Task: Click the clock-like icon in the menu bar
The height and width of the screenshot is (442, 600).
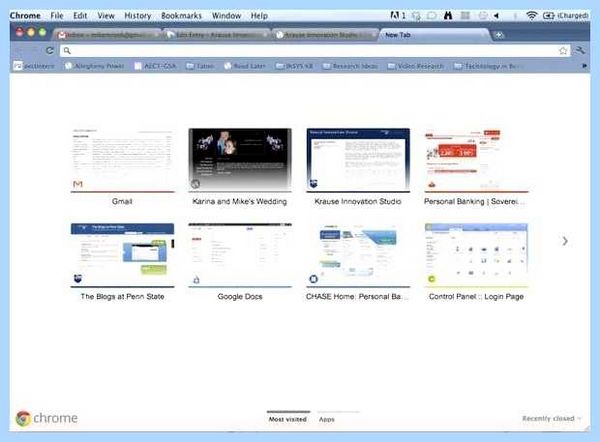Action: pyautogui.click(x=483, y=15)
